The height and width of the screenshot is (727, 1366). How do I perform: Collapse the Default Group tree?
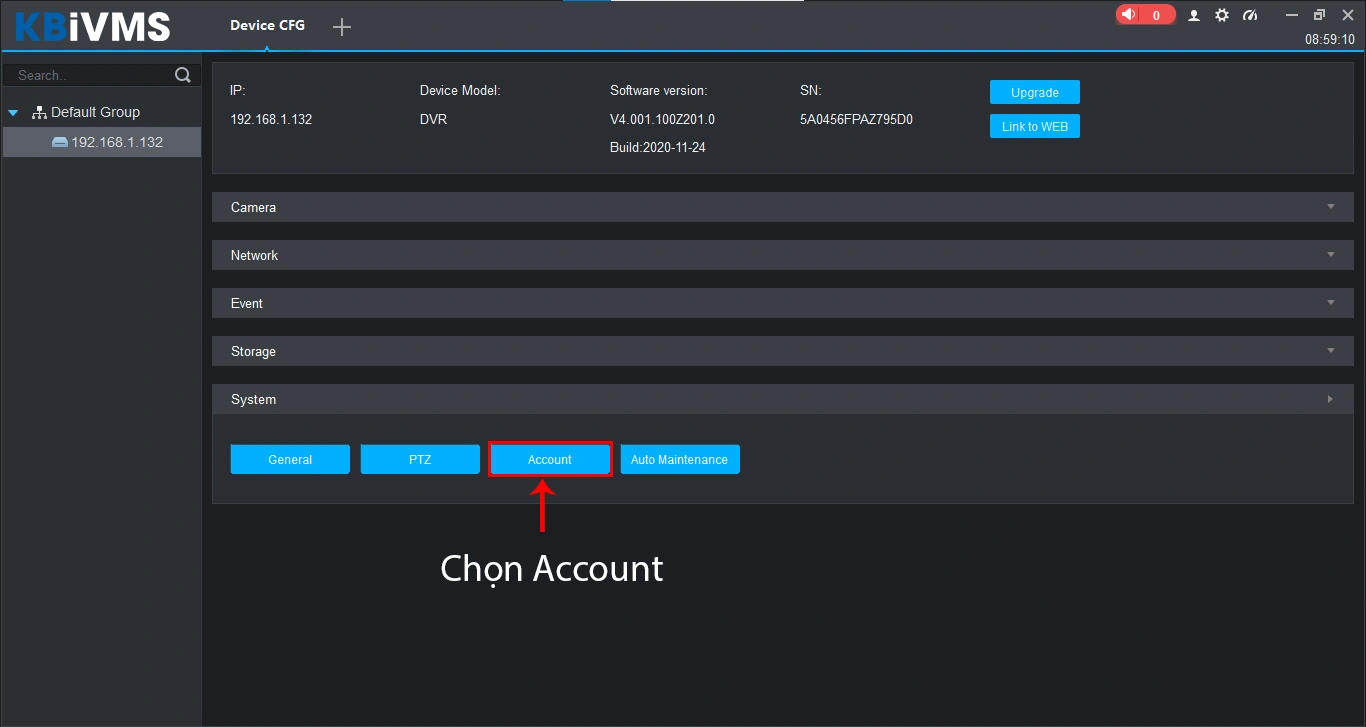click(x=12, y=112)
